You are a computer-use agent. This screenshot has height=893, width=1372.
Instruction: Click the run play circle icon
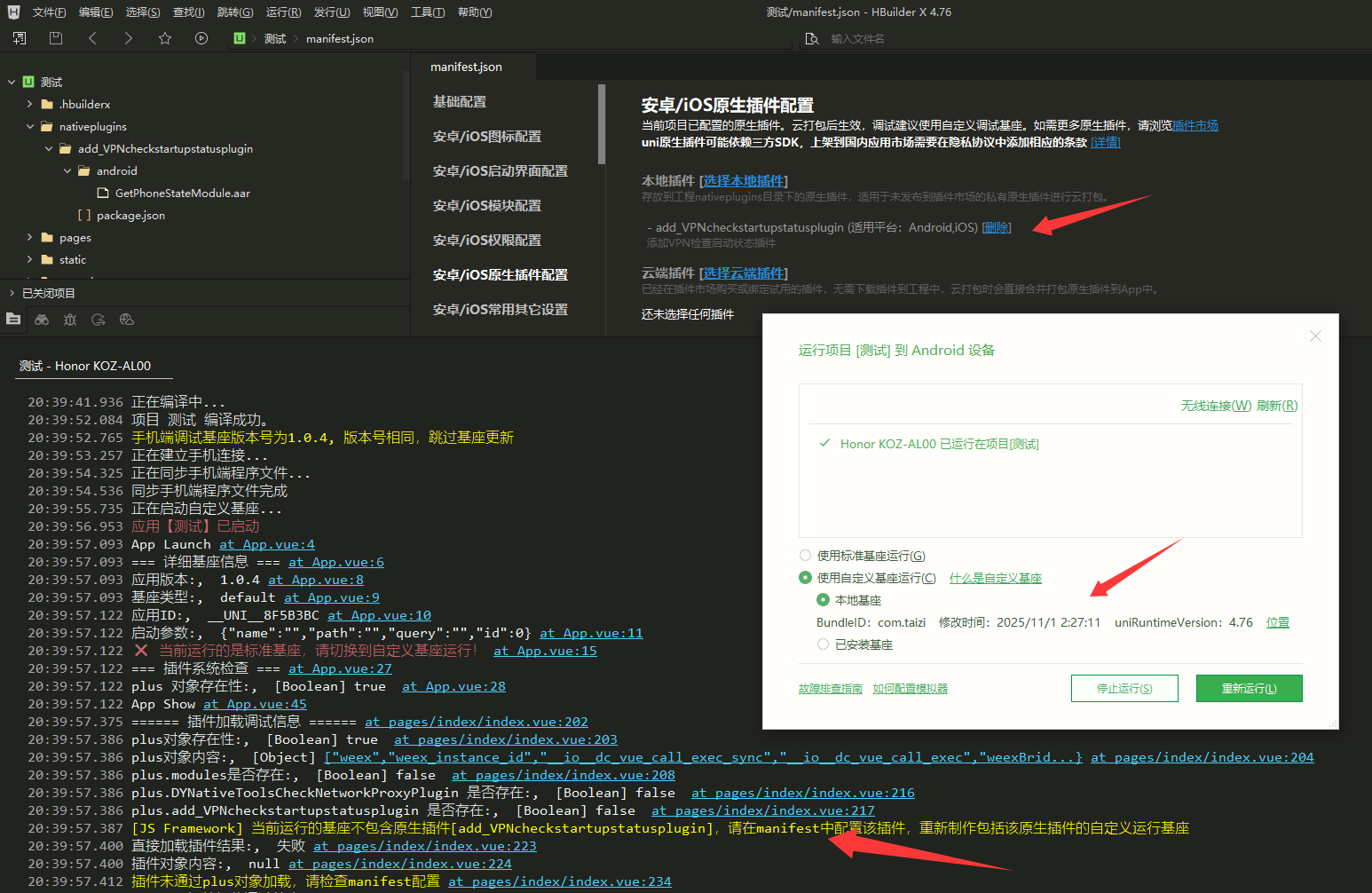[x=201, y=38]
